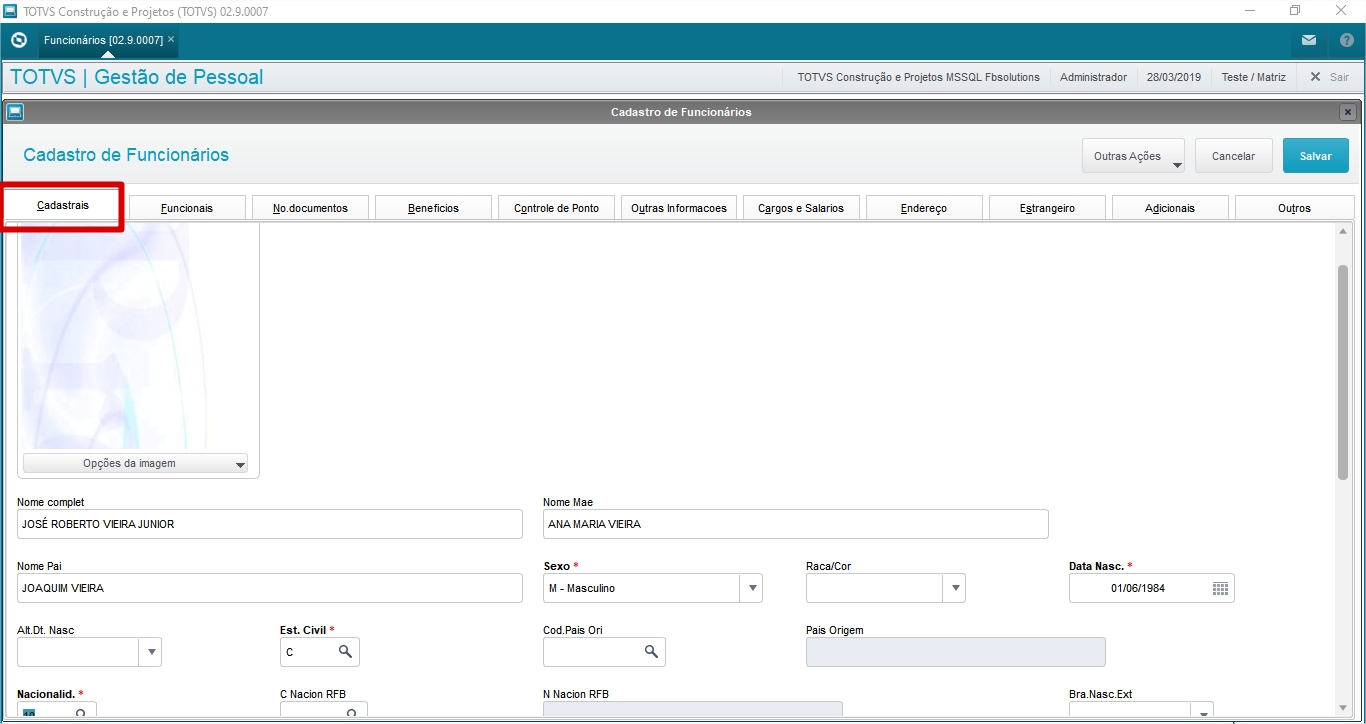Open the mail envelope icon
The height and width of the screenshot is (724, 1366).
pyautogui.click(x=1309, y=40)
